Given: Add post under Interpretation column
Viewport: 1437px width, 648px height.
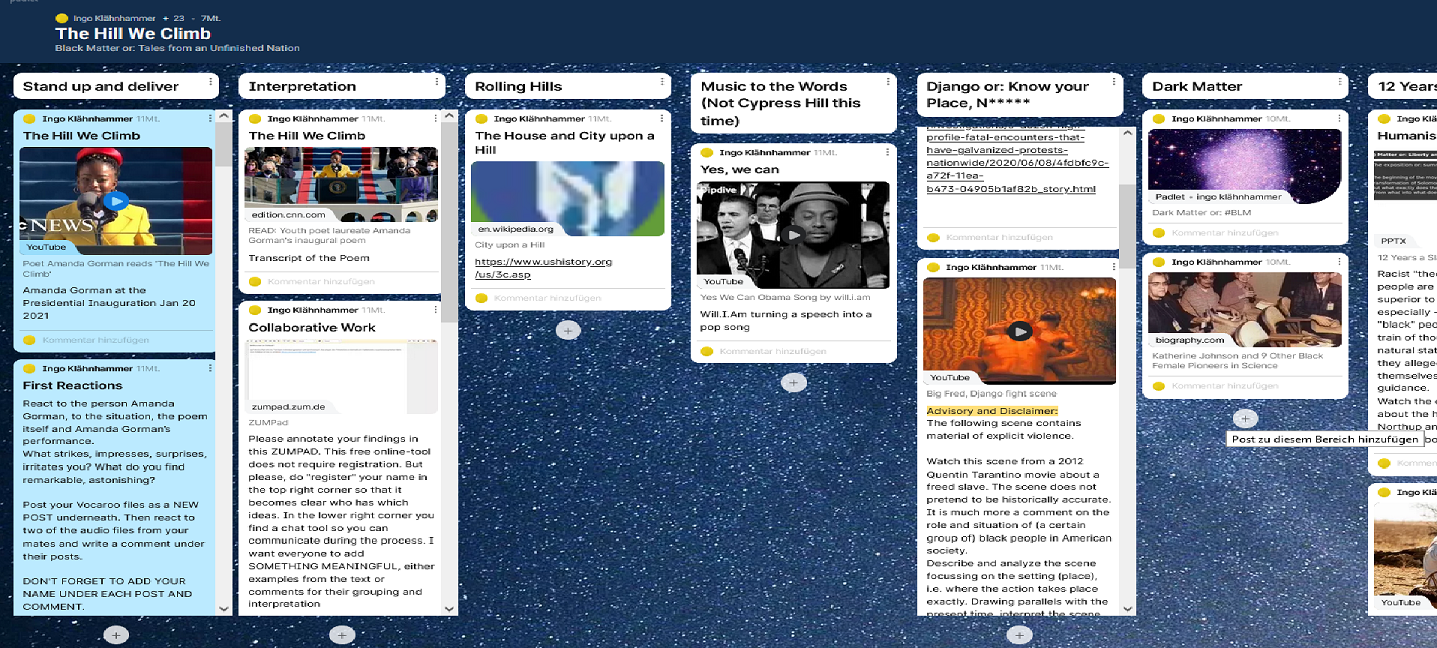Looking at the screenshot, I should 342,635.
